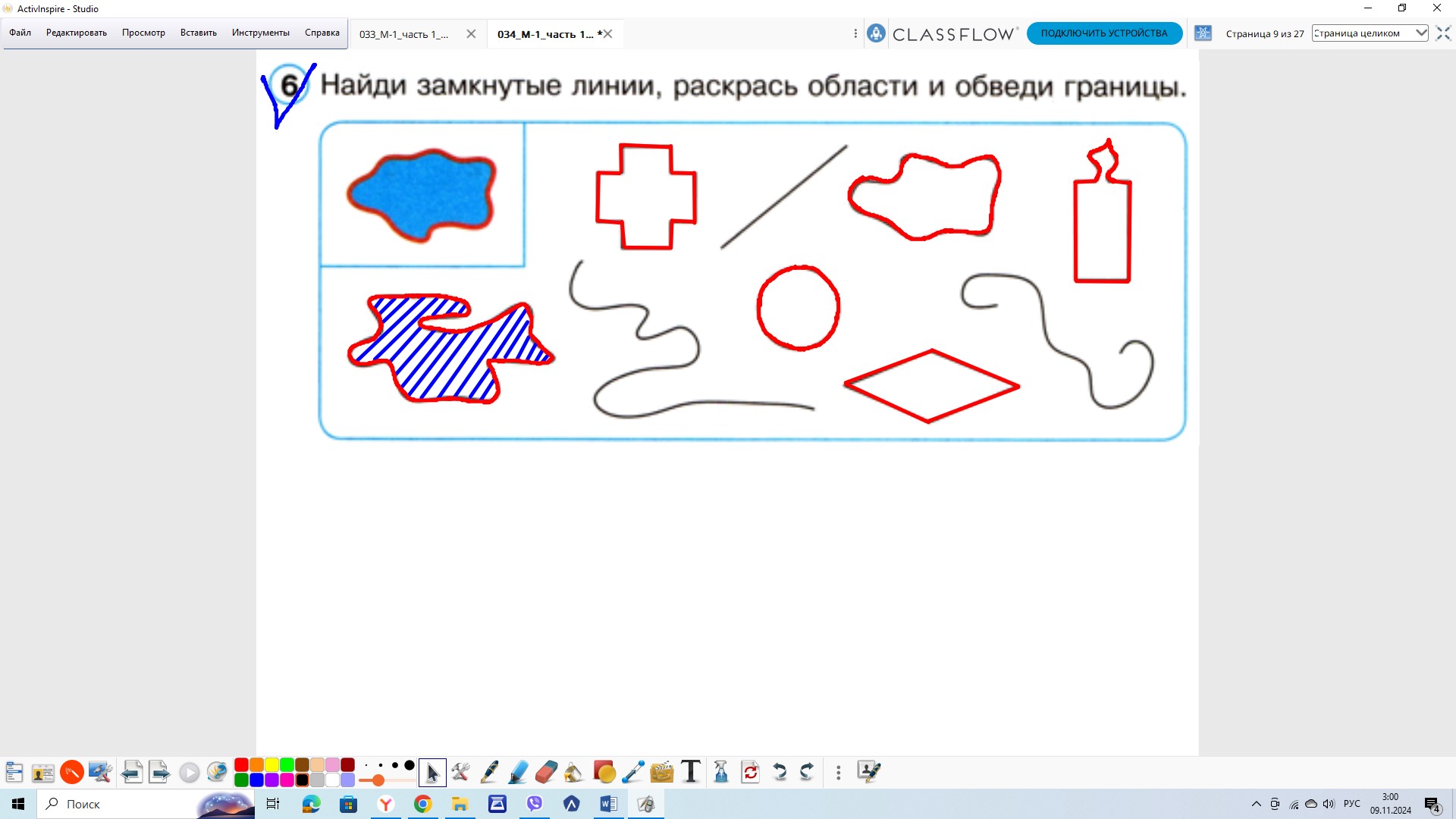Select the smallest pen width dot
1456x819 pixels.
pyautogui.click(x=366, y=766)
